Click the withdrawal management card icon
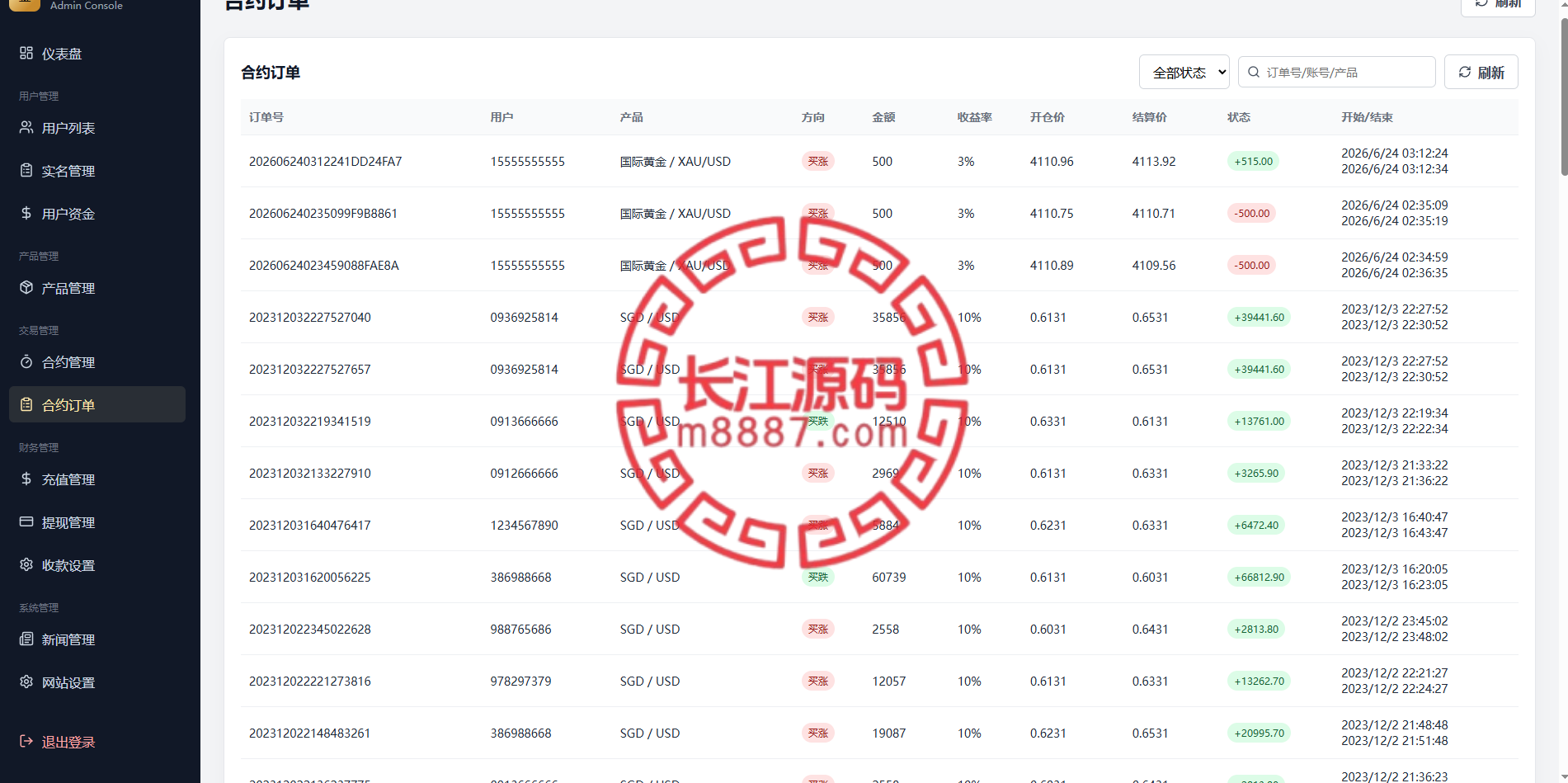 coord(26,521)
